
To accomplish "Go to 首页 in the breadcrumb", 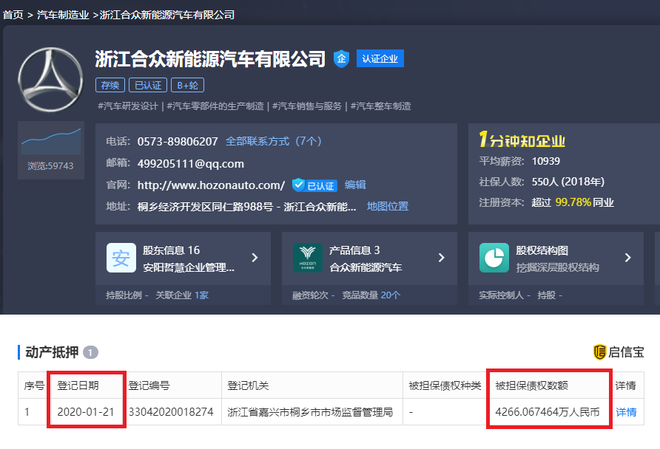I will 13,15.
